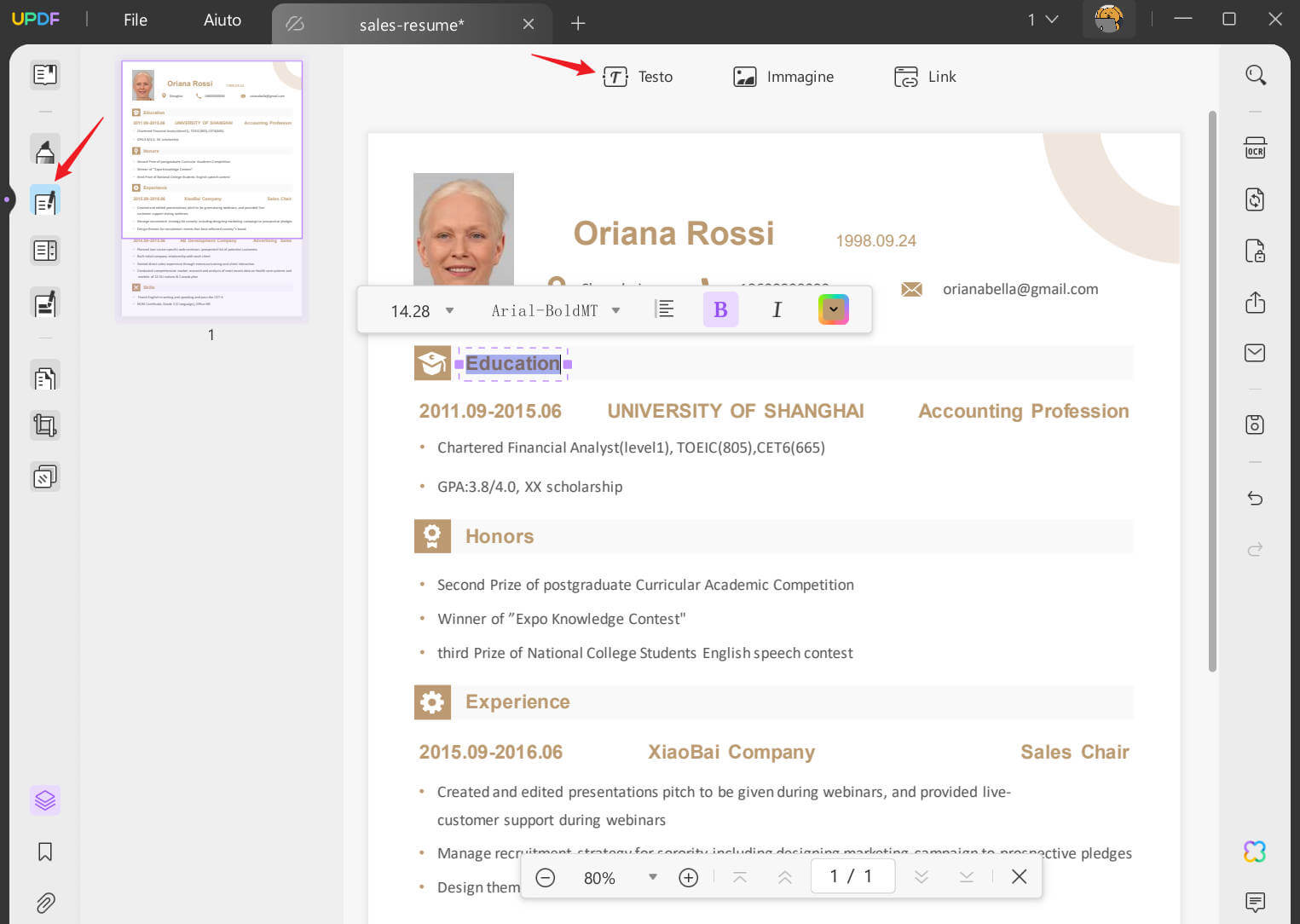Run OCR text recognition
Image resolution: width=1300 pixels, height=924 pixels.
point(1255,148)
